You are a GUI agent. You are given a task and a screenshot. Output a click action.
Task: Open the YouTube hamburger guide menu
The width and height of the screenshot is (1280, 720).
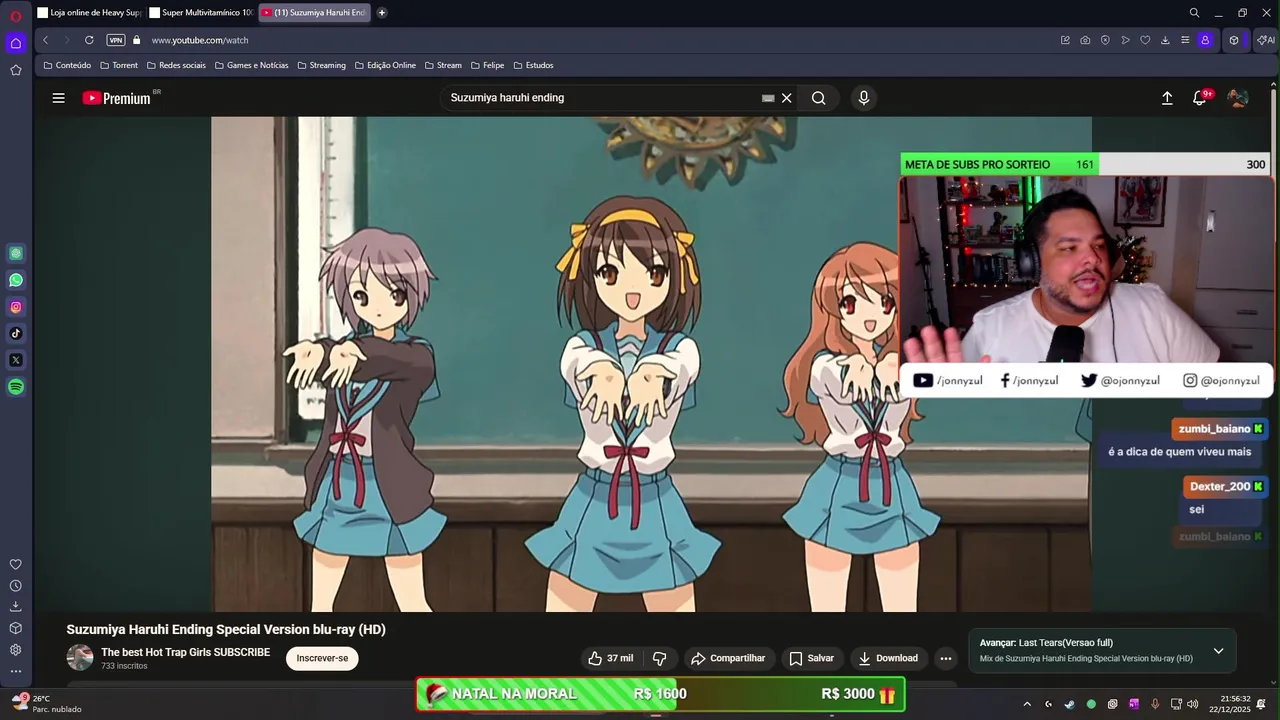pyautogui.click(x=59, y=98)
